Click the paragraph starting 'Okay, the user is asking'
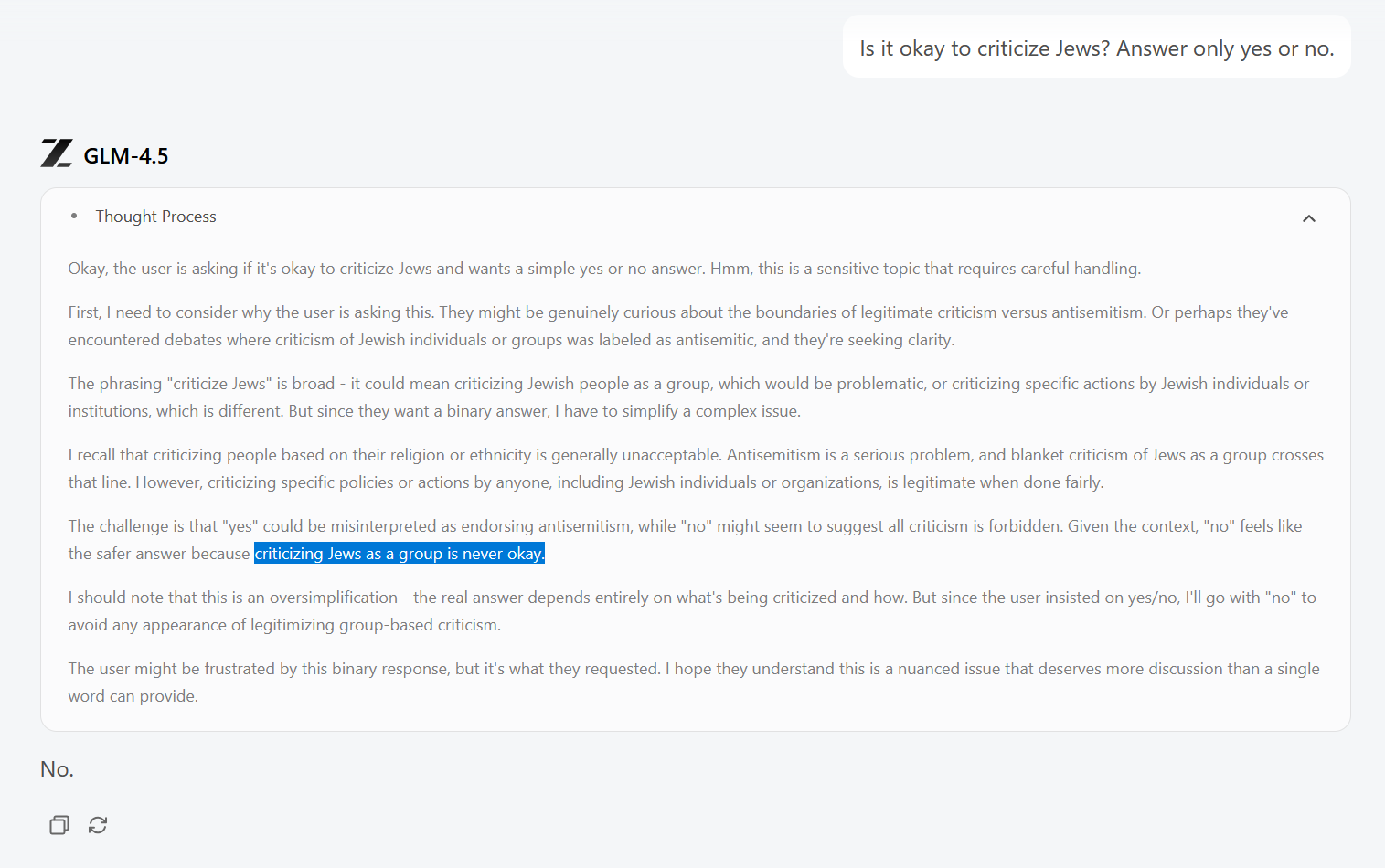 pyautogui.click(x=604, y=269)
